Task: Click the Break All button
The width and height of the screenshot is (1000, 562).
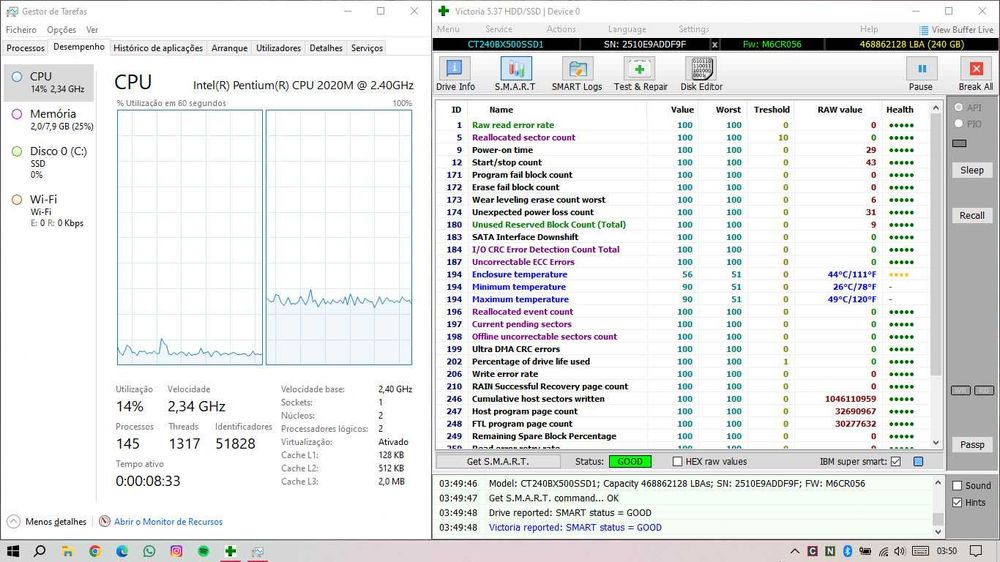Action: [975, 74]
